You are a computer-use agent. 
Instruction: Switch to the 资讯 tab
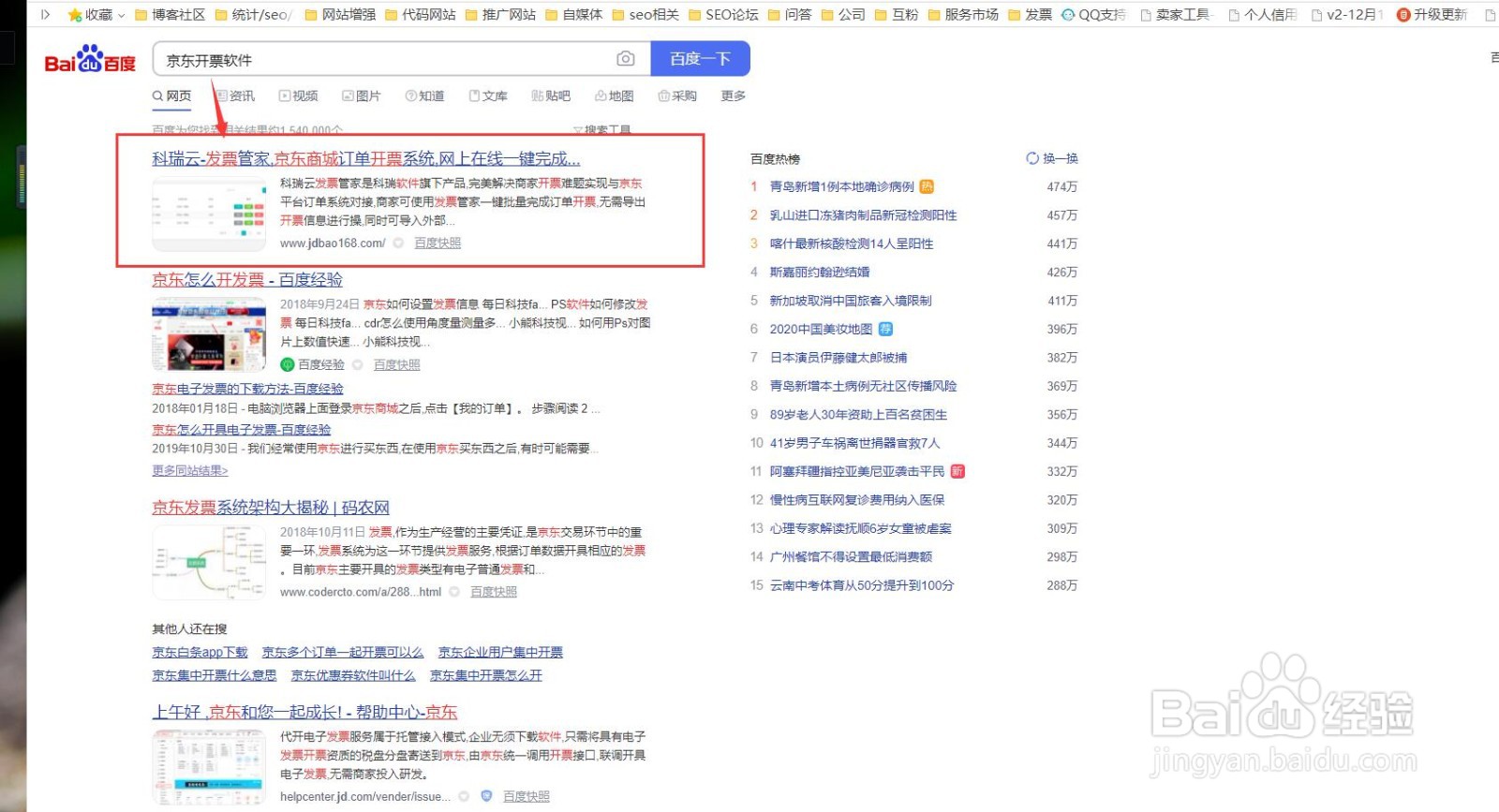[x=235, y=96]
